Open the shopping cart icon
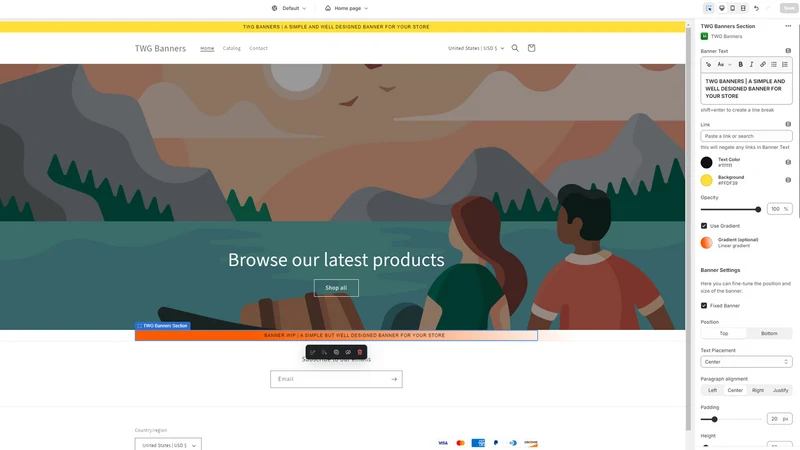 [531, 48]
